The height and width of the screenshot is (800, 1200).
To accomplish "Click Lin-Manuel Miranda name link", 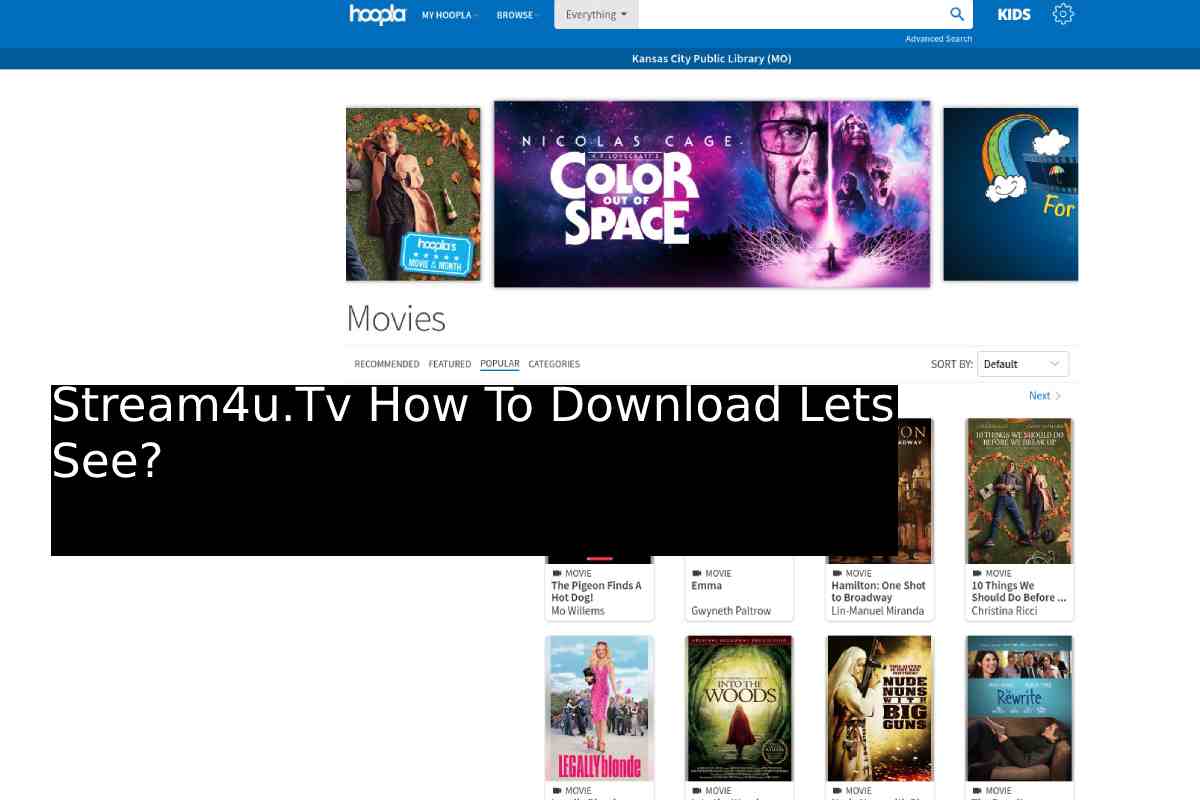I will (878, 611).
